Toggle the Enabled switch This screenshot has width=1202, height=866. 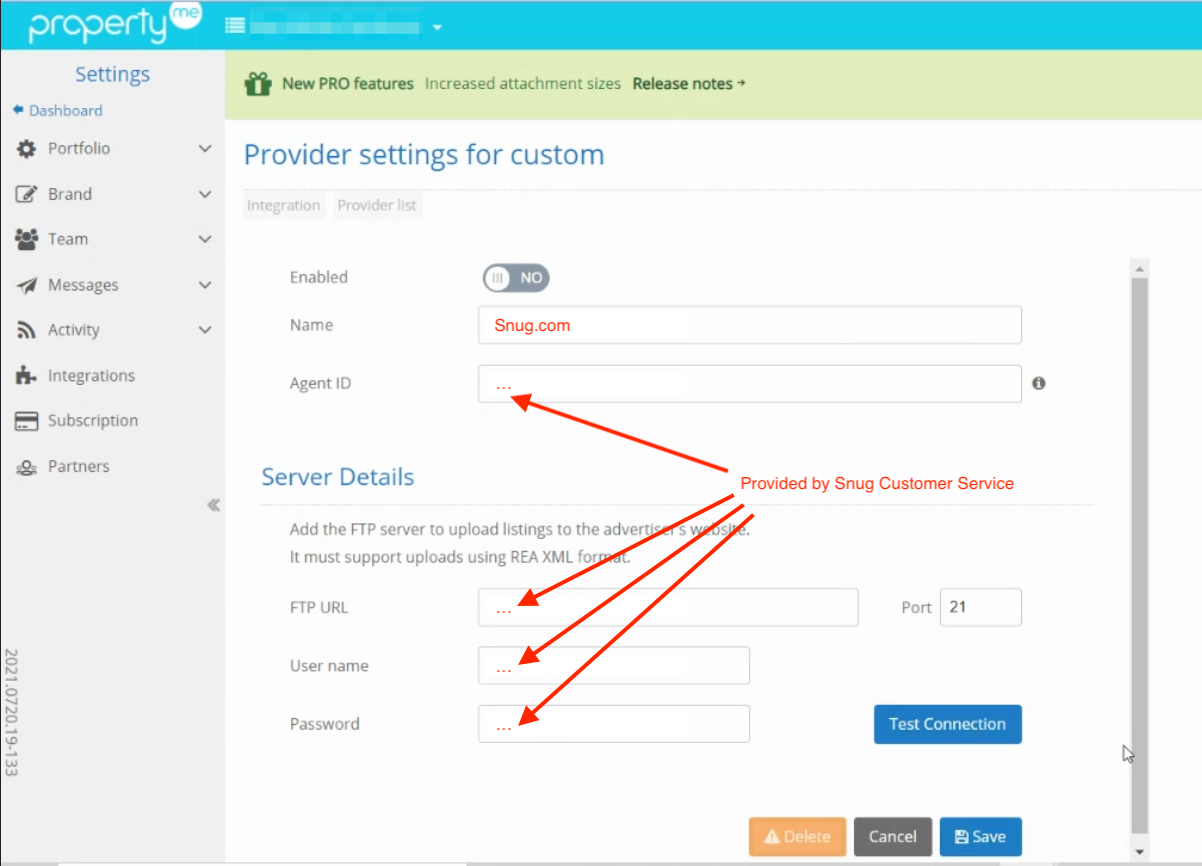516,278
